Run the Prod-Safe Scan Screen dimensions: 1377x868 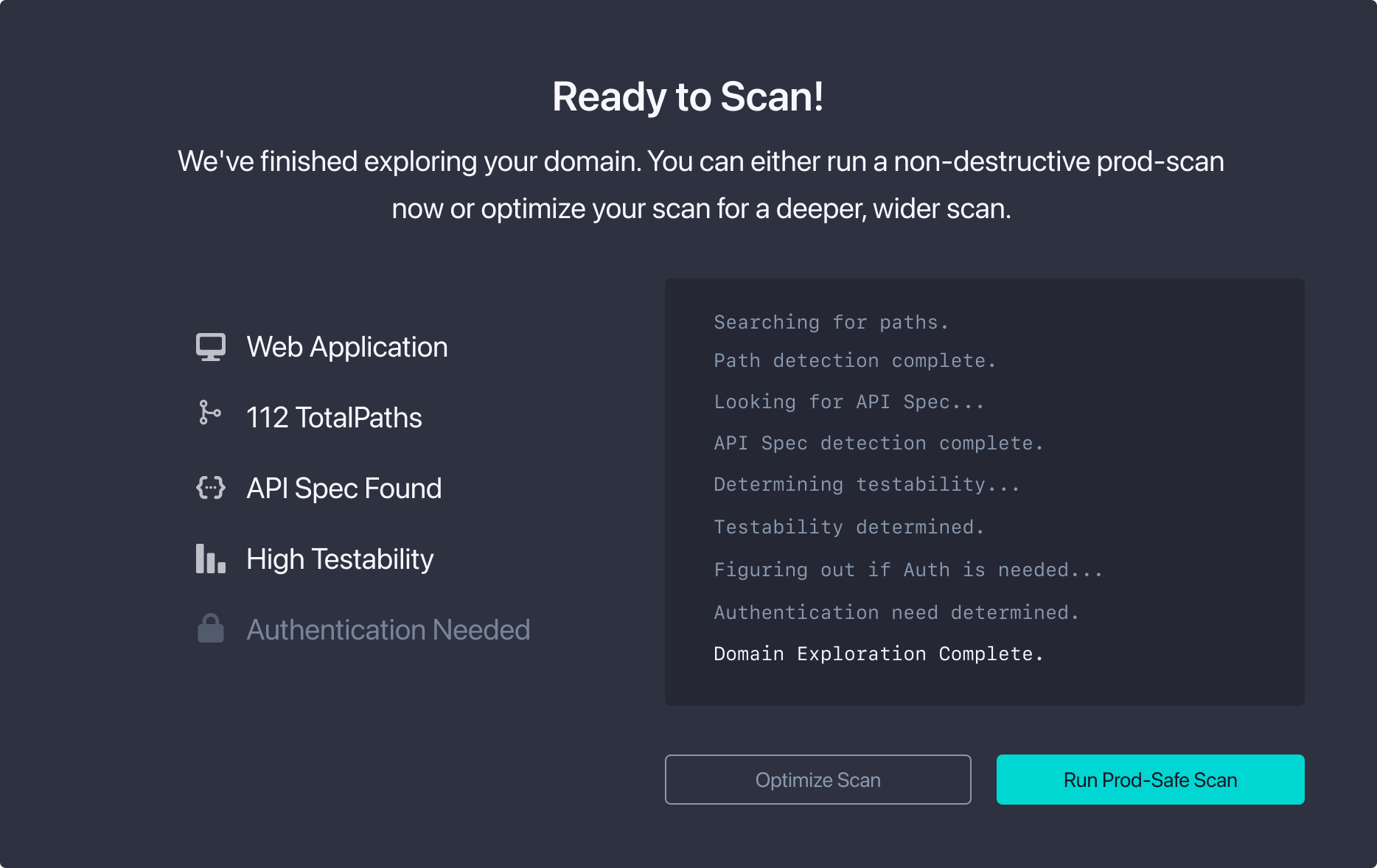pyautogui.click(x=1149, y=779)
